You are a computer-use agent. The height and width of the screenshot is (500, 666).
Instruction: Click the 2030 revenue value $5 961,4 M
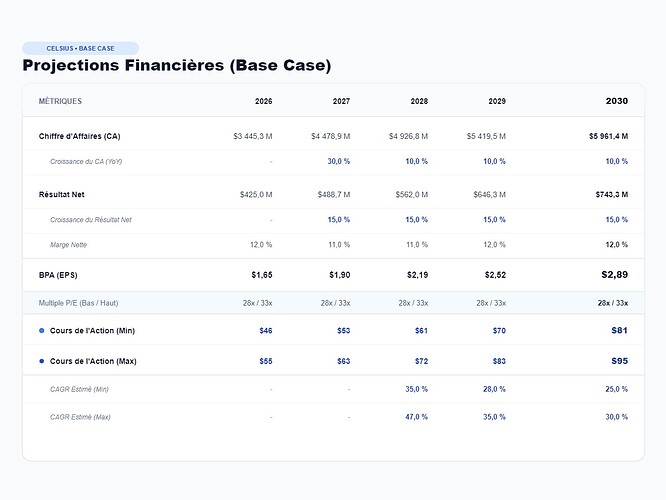(x=608, y=136)
